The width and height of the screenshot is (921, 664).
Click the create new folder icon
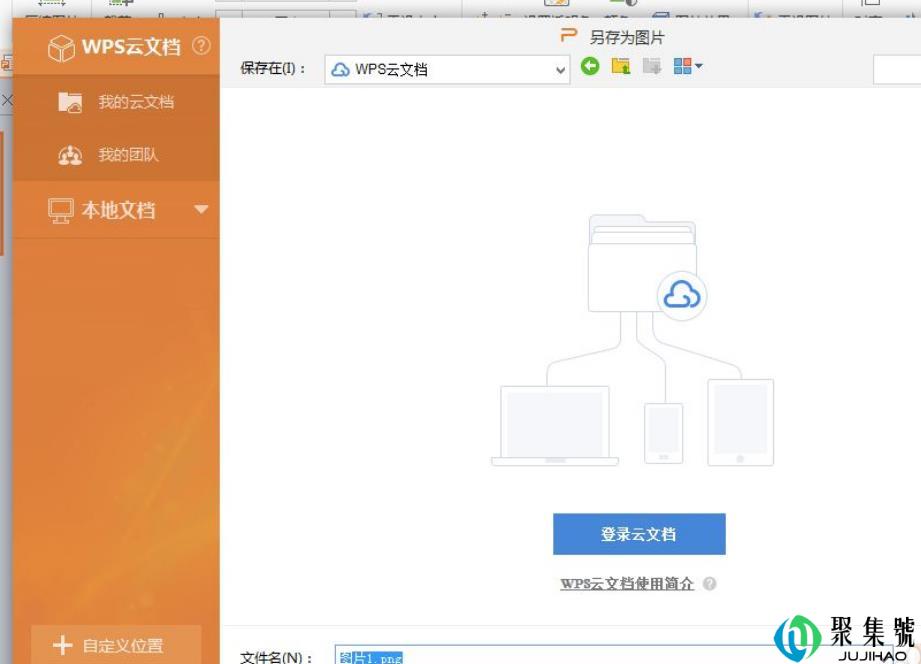click(652, 67)
